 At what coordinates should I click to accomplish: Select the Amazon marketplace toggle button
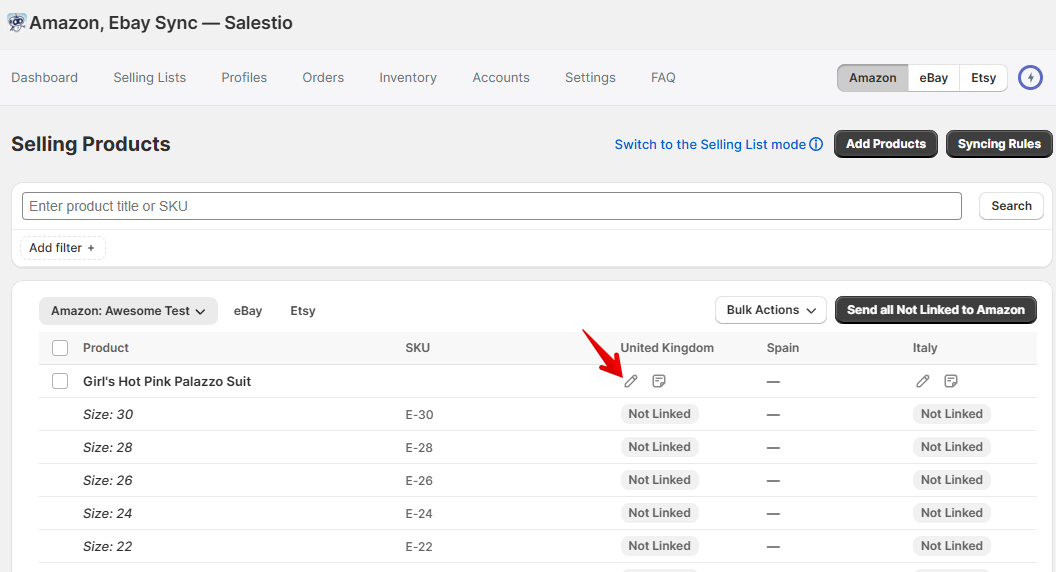pyautogui.click(x=872, y=77)
